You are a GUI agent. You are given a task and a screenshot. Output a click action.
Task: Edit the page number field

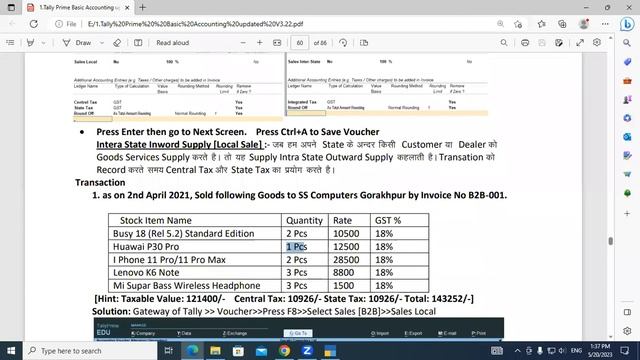coord(300,43)
